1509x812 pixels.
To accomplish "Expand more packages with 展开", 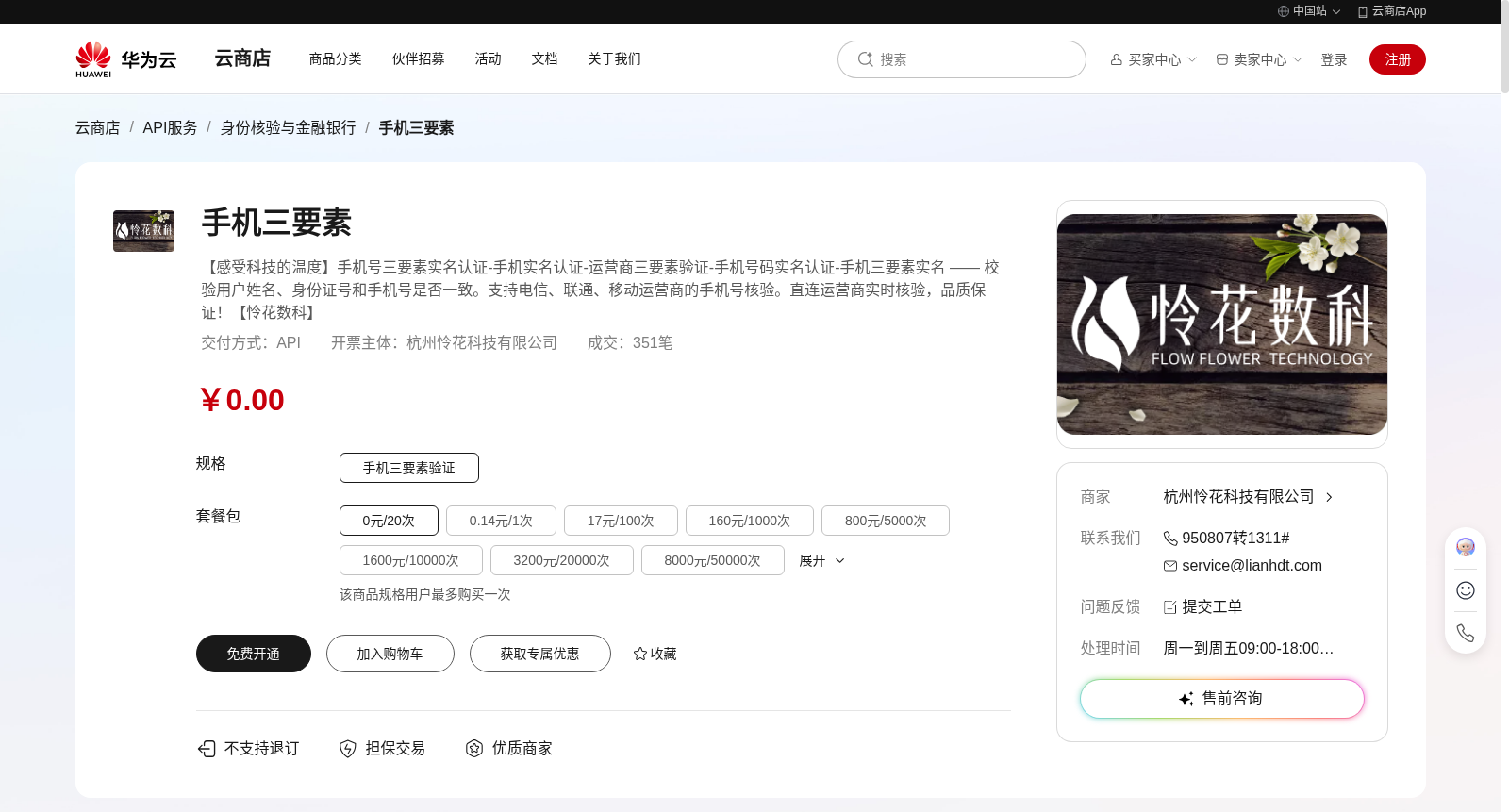I will click(821, 560).
